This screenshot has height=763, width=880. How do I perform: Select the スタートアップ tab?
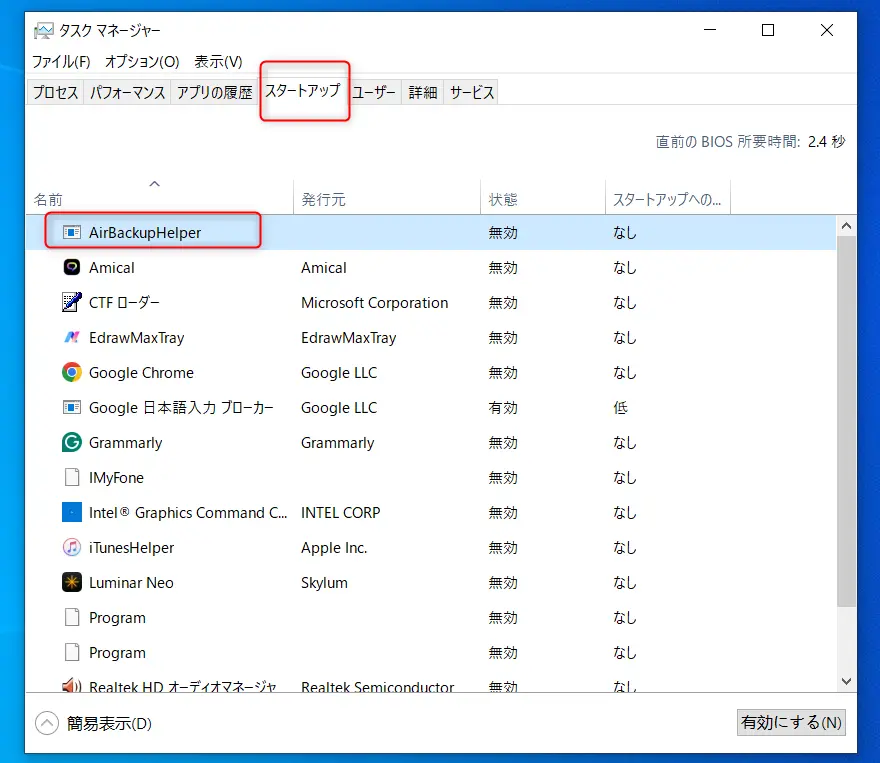click(x=303, y=90)
